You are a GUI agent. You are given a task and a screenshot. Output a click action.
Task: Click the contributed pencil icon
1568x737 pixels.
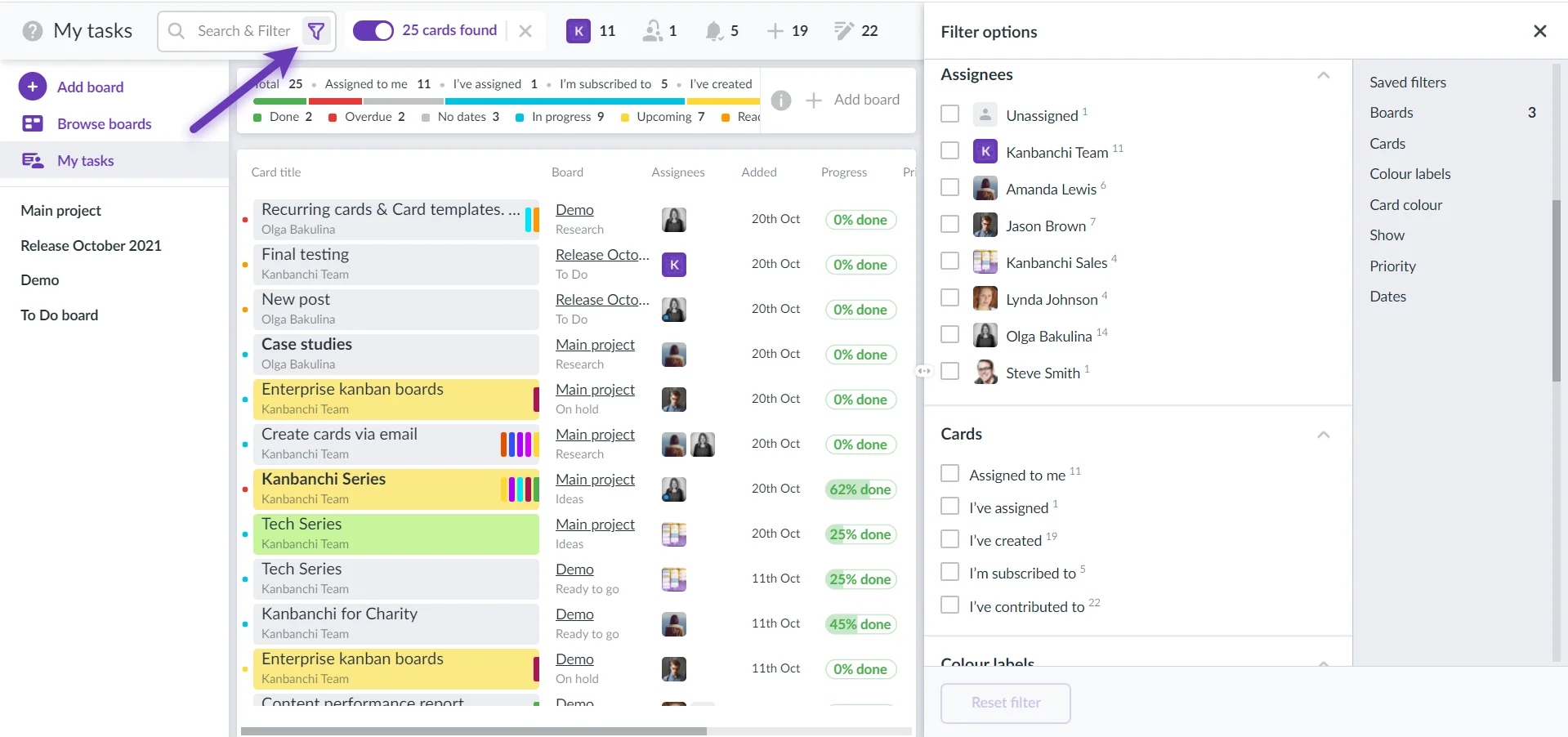[843, 31]
